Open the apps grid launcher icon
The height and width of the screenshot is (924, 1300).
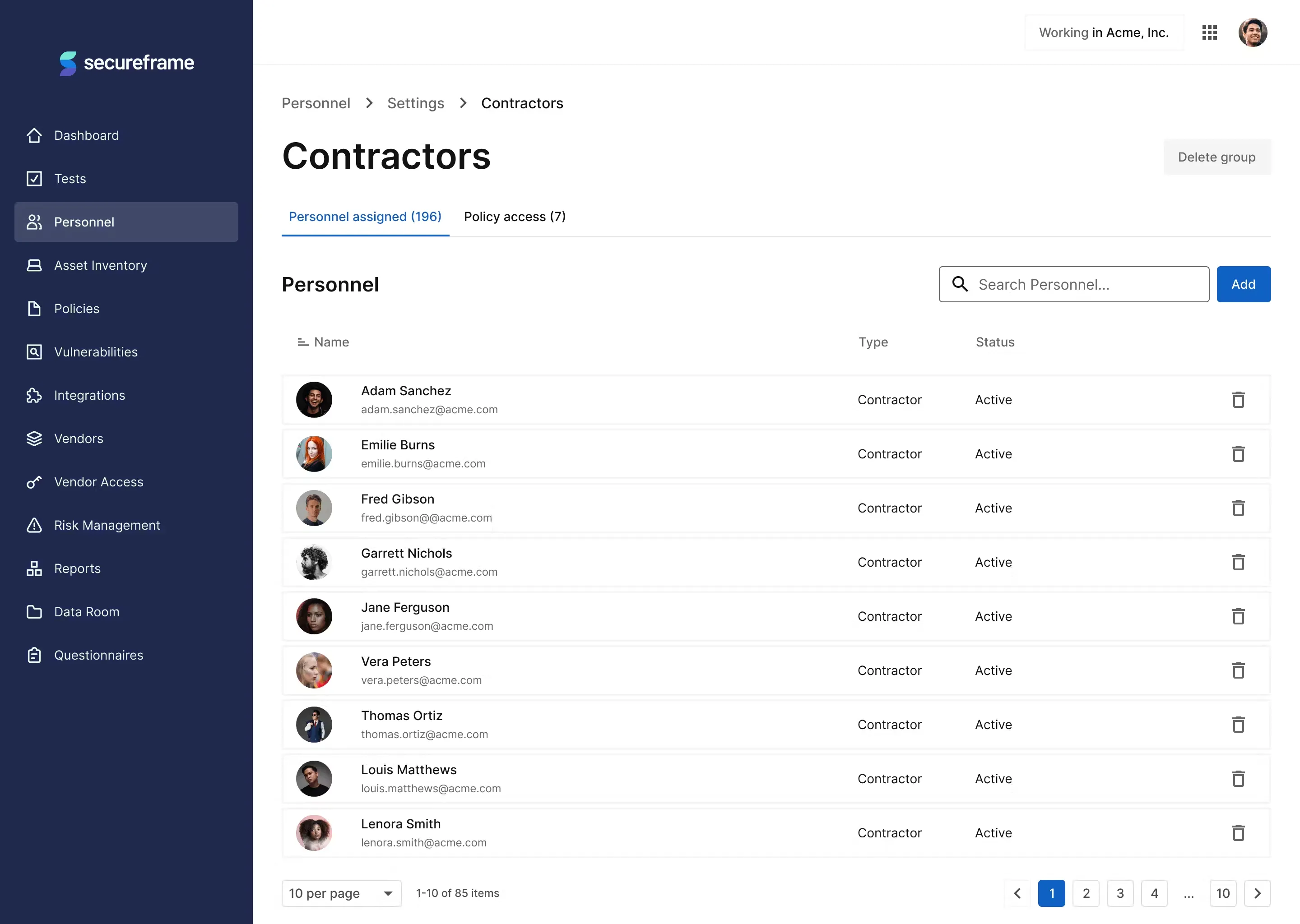tap(1210, 33)
